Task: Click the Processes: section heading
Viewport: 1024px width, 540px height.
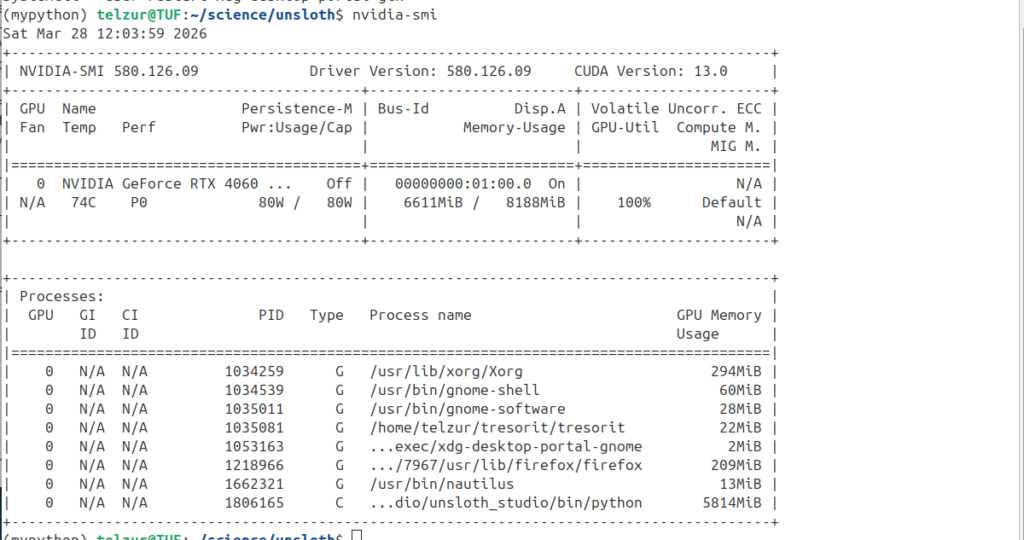Action: coord(61,296)
